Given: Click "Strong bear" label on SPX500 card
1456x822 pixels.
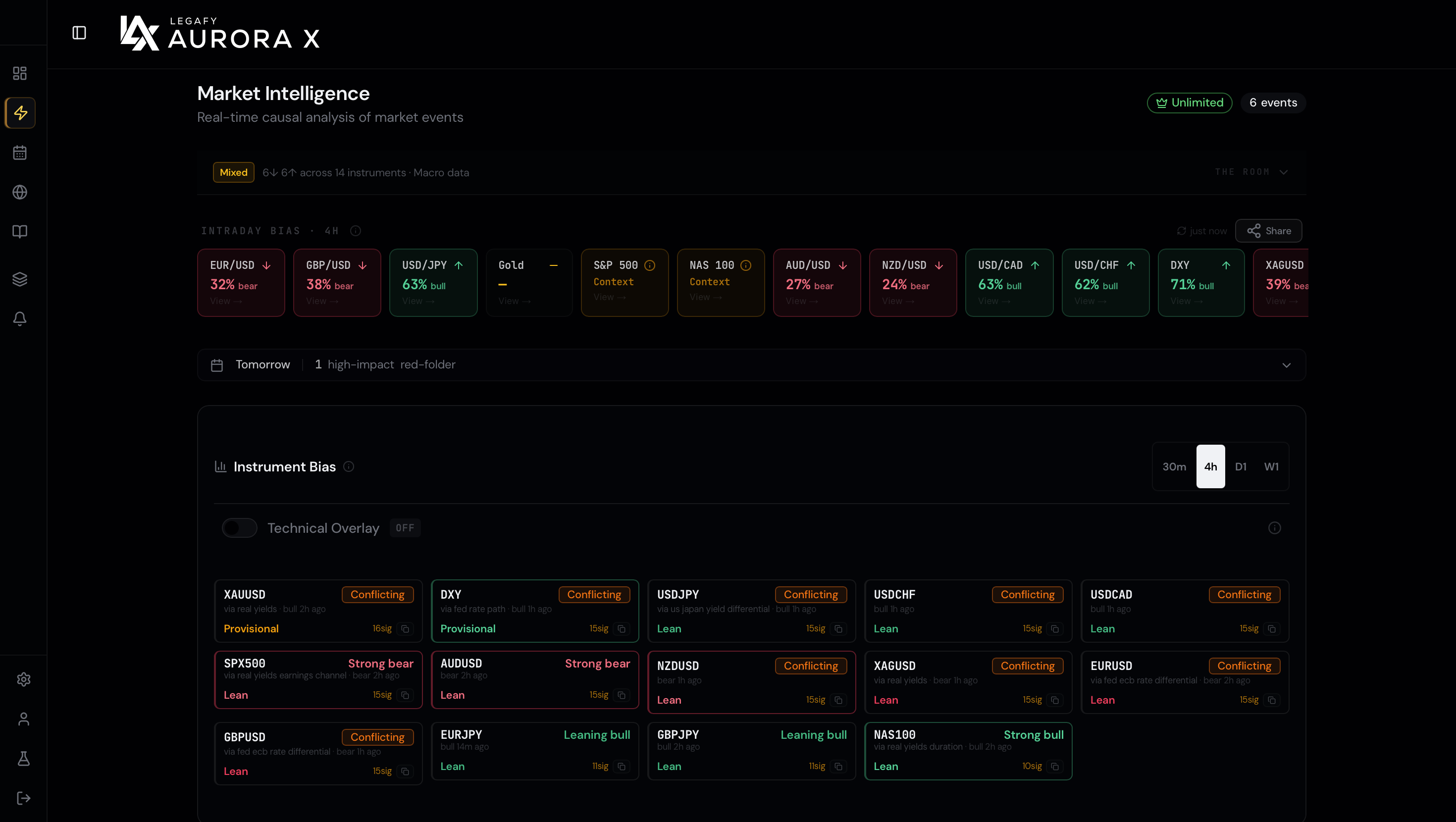Looking at the screenshot, I should 381,664.
